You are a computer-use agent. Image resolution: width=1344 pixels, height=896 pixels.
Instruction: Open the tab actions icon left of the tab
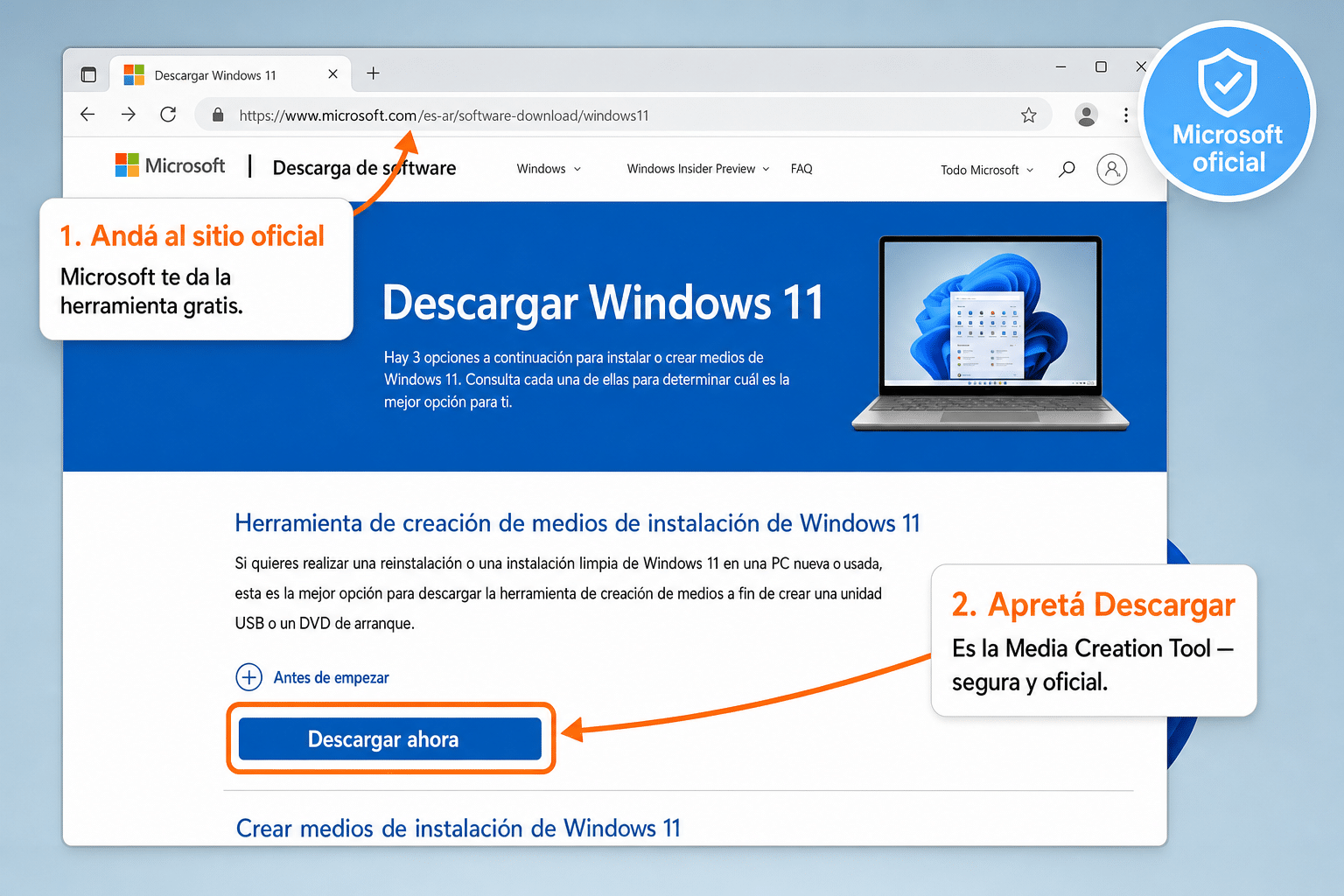point(88,74)
